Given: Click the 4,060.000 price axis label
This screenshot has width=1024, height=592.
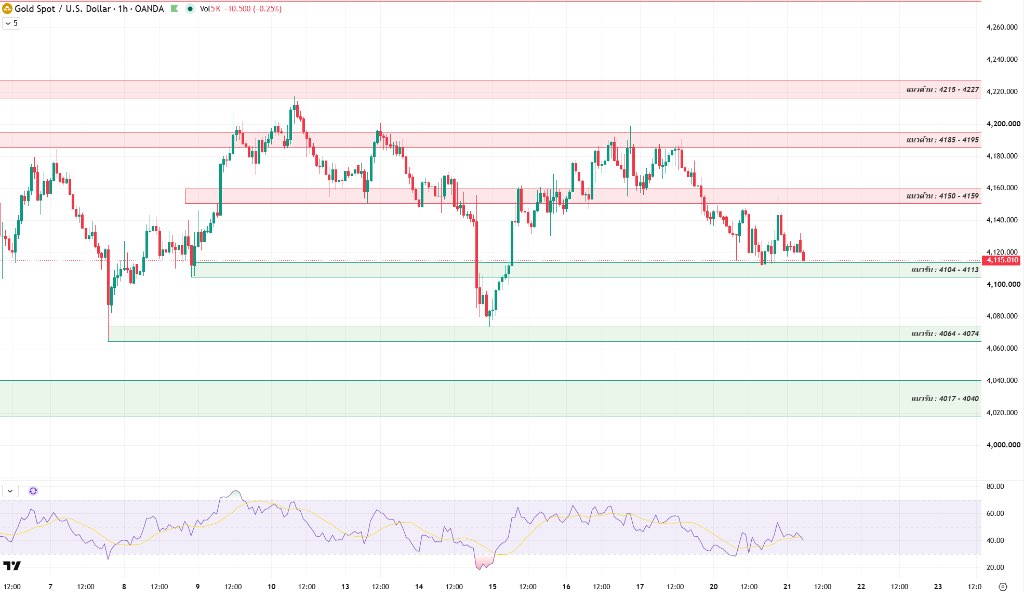Looking at the screenshot, I should [x=1003, y=348].
